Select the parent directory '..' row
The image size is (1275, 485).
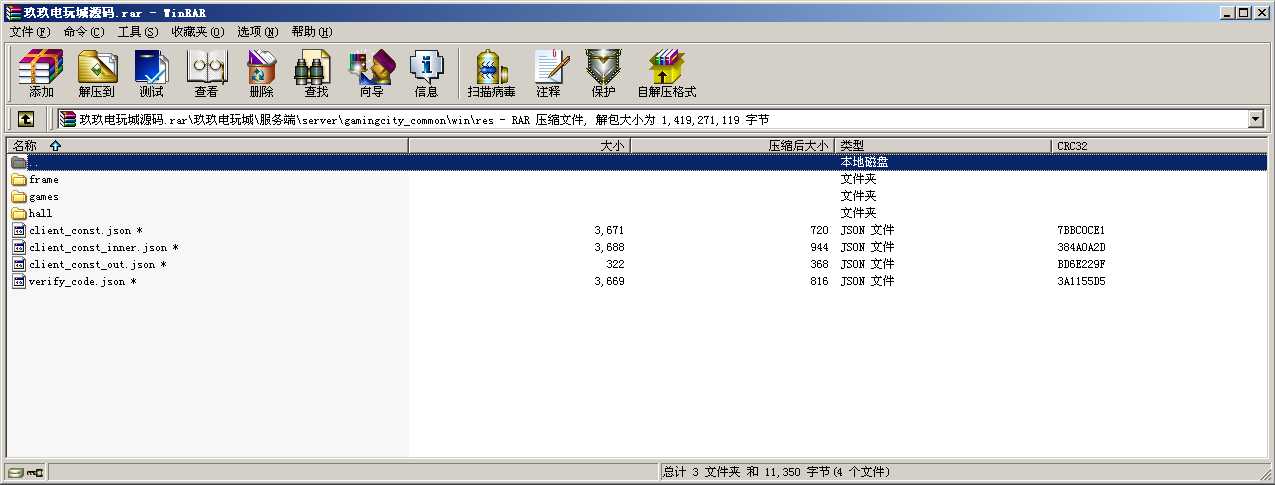pyautogui.click(x=637, y=162)
